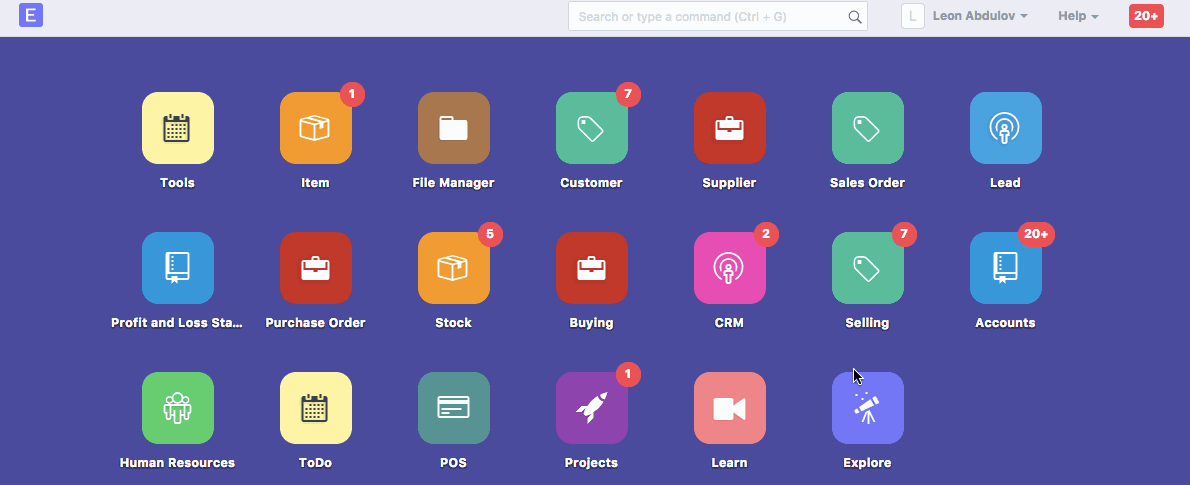Viewport: 1190px width, 485px height.
Task: Open the Explore telescope icon
Action: coord(867,408)
